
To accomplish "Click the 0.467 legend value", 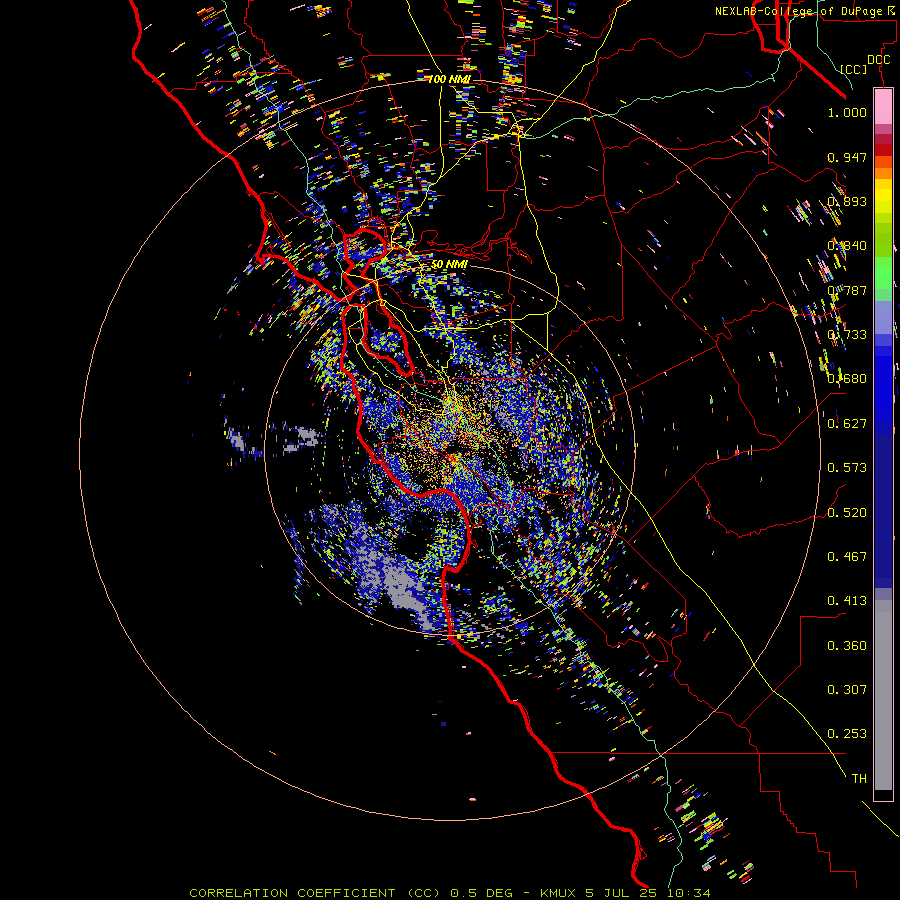I will point(847,557).
